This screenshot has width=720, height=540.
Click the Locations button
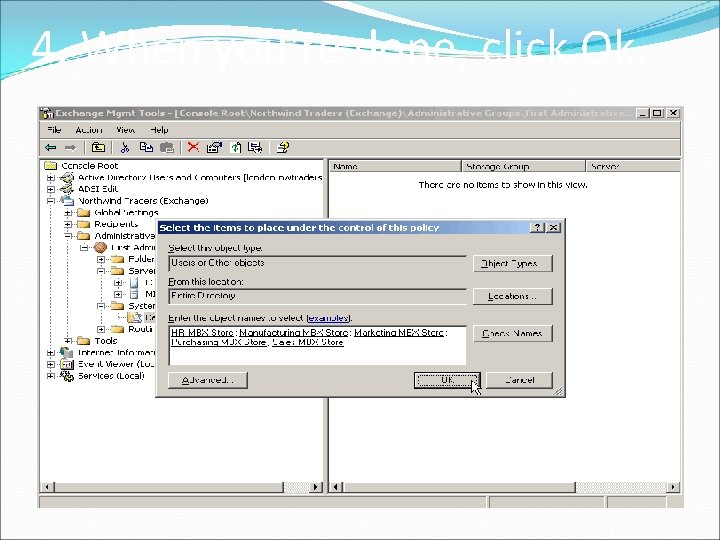tap(512, 296)
